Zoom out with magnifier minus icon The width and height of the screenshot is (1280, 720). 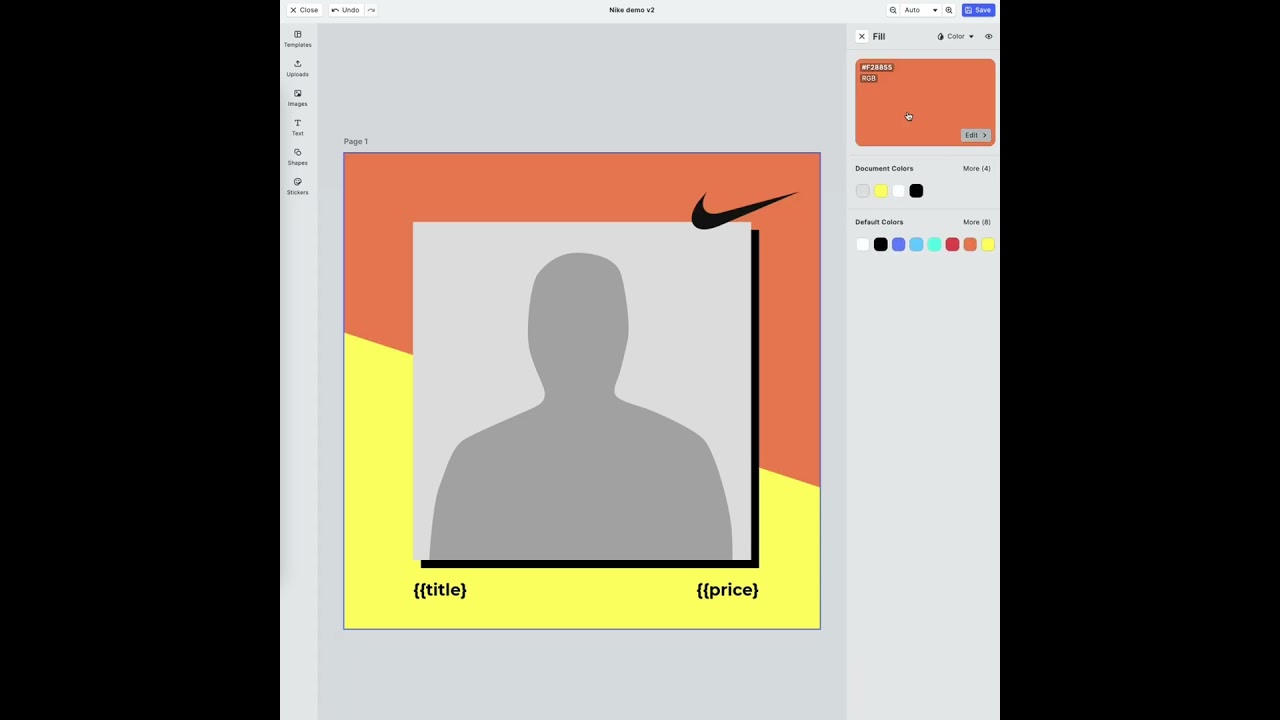point(893,10)
